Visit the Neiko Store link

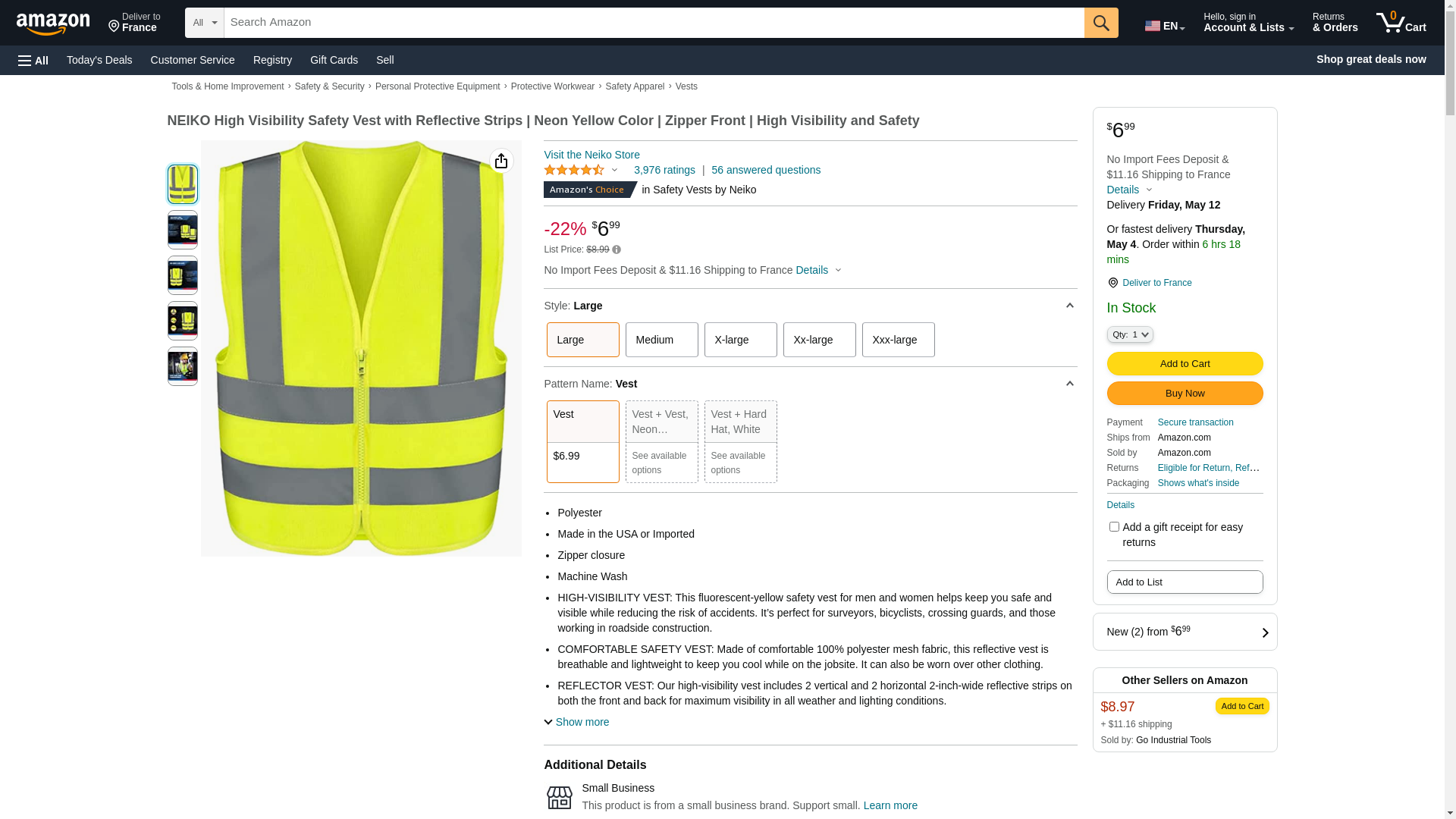[x=591, y=155]
